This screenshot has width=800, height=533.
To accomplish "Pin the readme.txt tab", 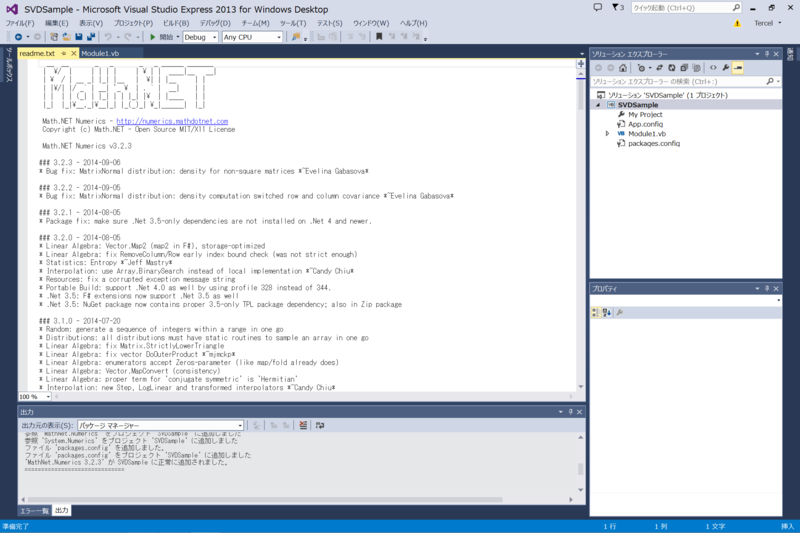I will (64, 53).
